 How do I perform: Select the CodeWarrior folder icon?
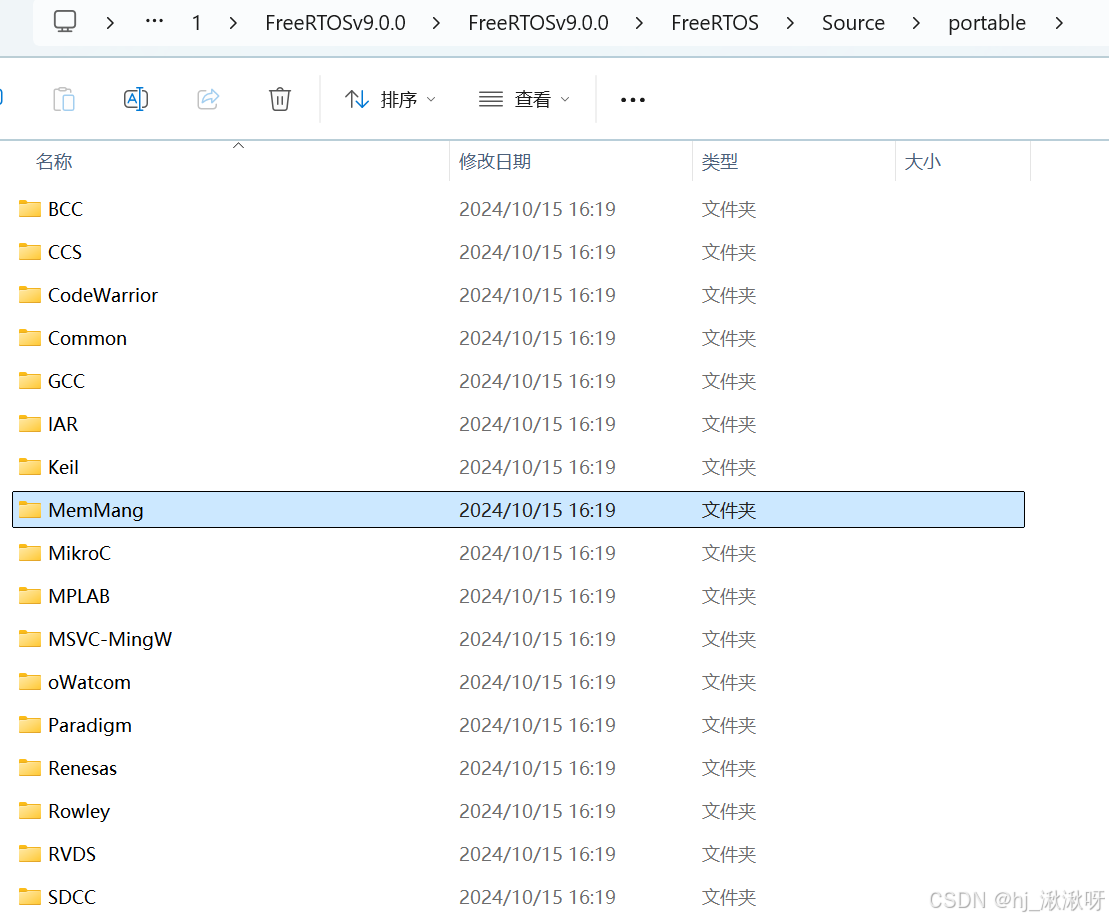(x=30, y=295)
